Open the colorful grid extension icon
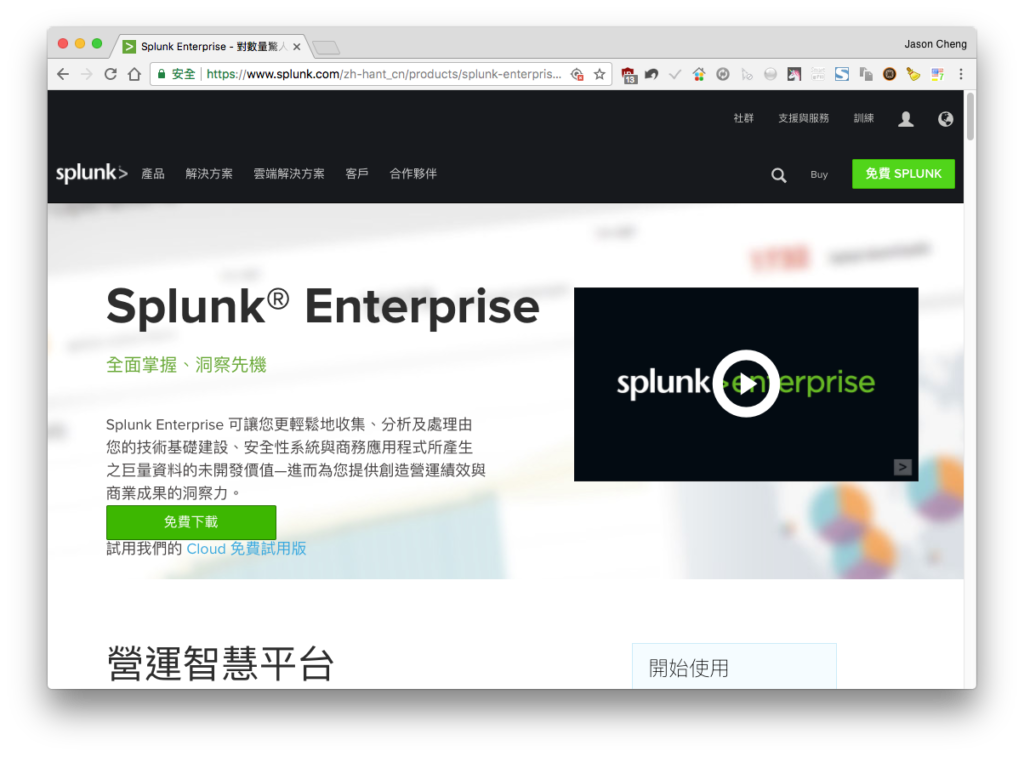The image size is (1024, 757). click(937, 74)
